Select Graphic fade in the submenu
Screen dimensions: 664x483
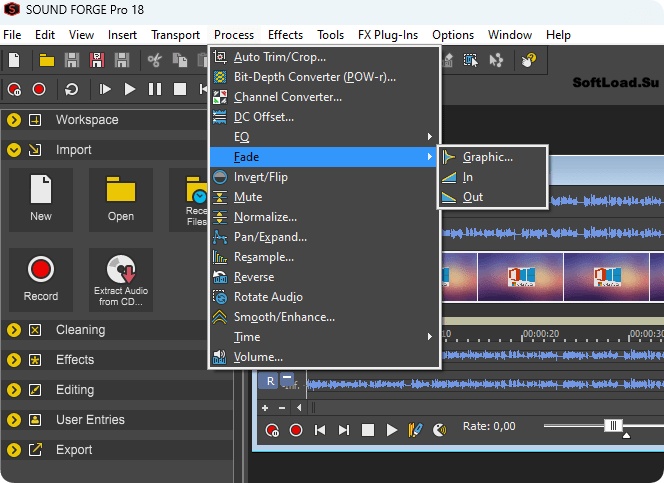492,157
